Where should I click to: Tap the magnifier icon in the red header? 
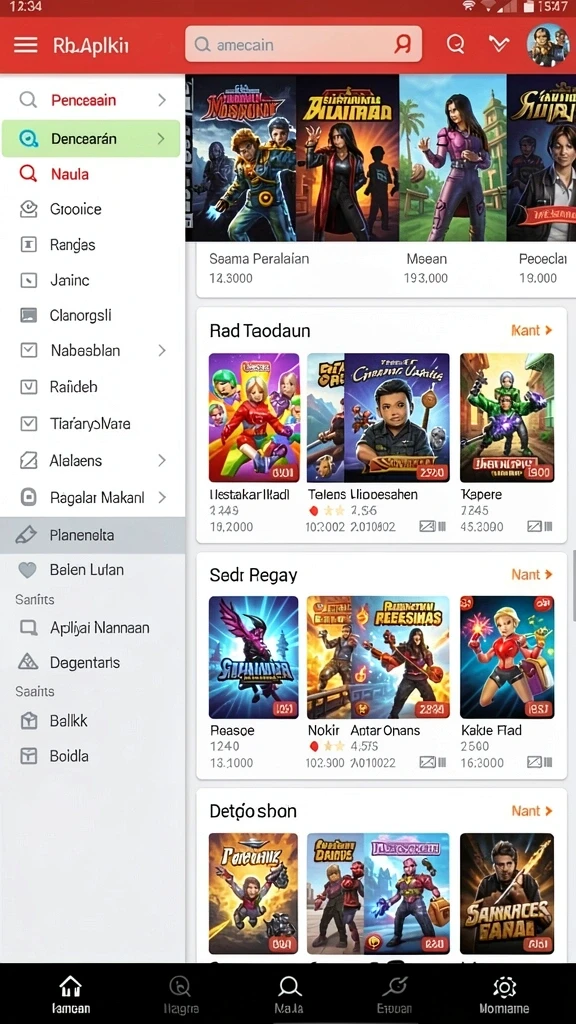pos(455,44)
